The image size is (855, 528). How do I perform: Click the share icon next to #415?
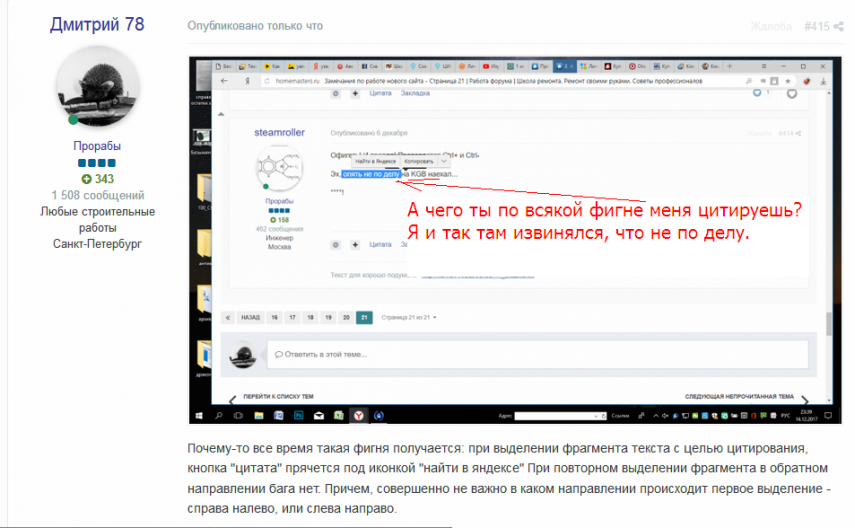[x=839, y=26]
